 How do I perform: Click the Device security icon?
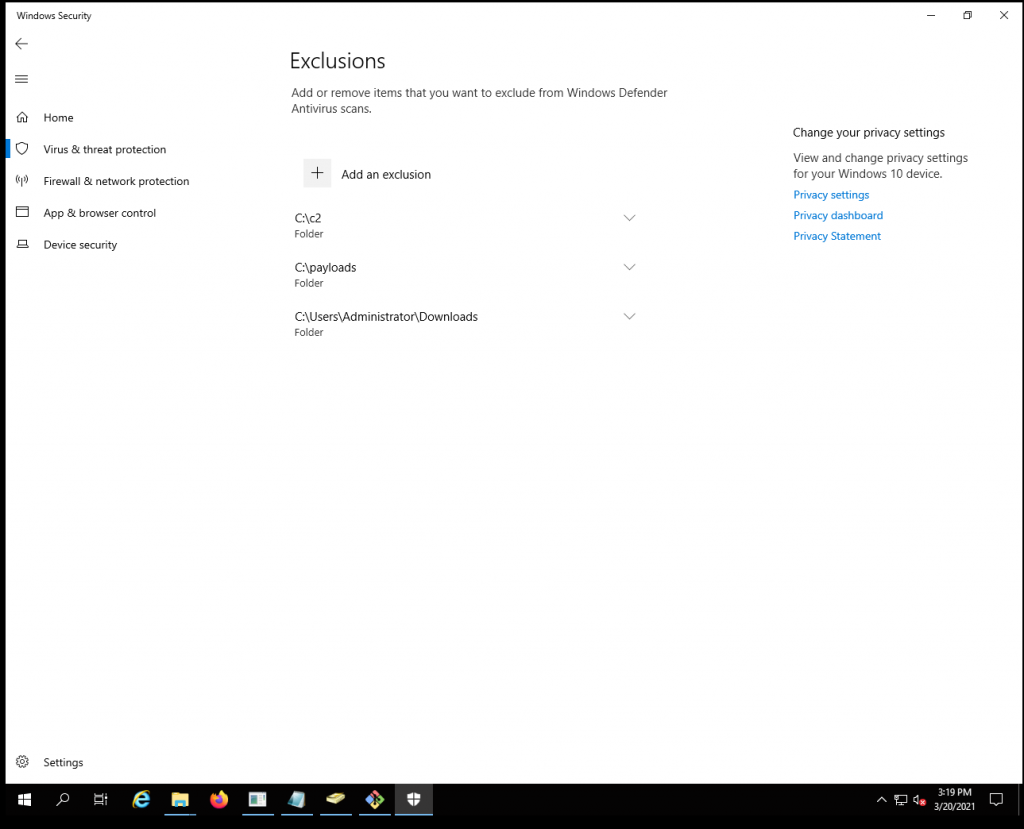21,244
